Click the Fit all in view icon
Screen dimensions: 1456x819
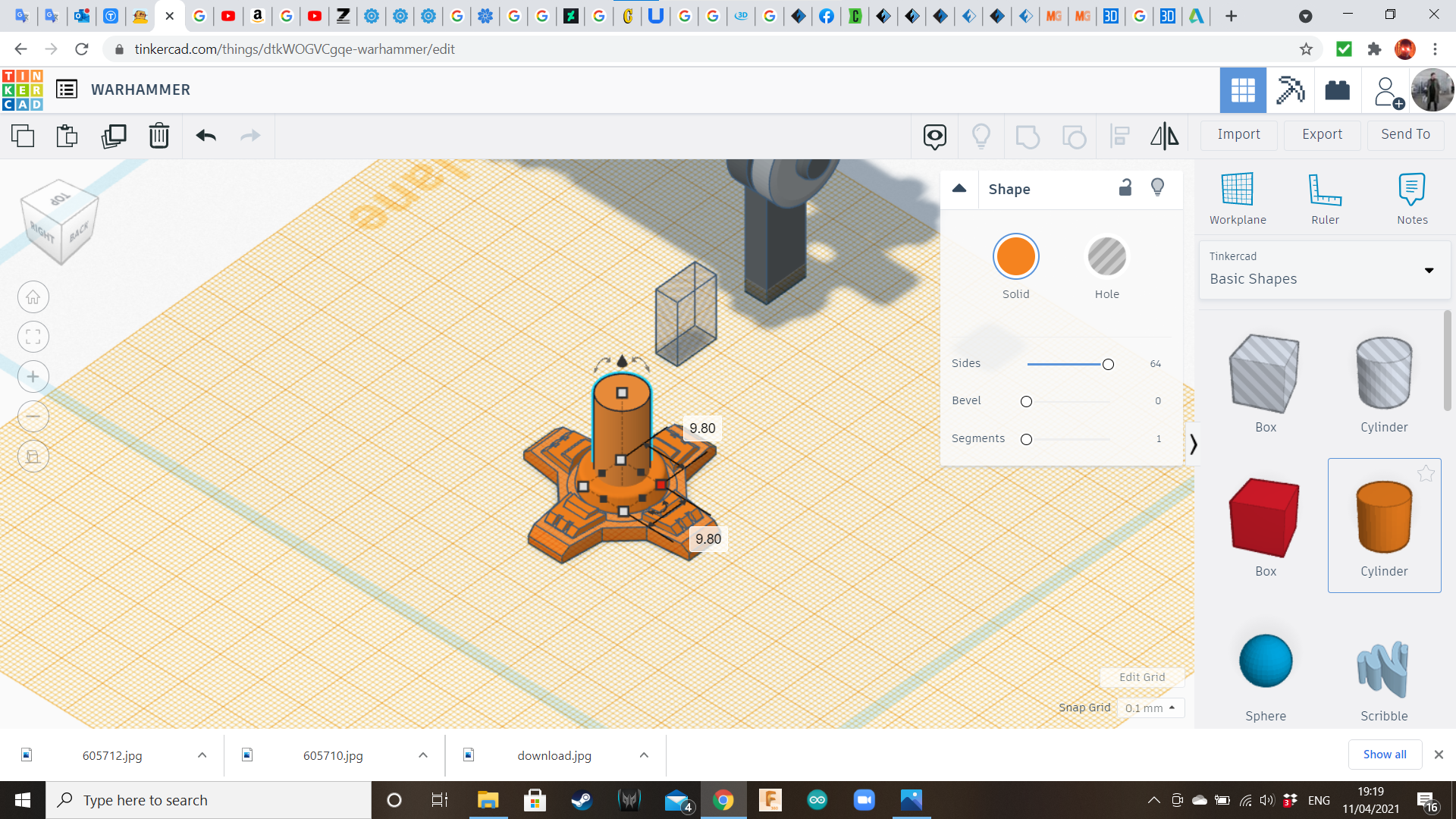[x=33, y=337]
